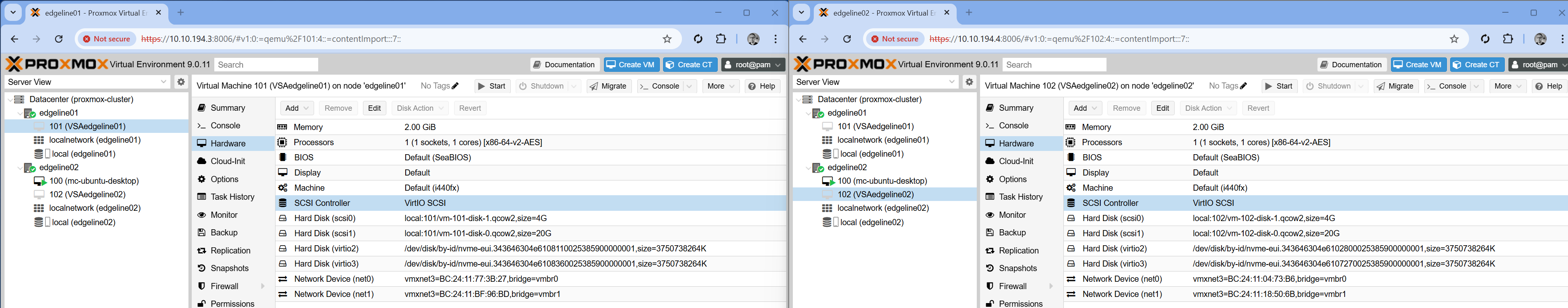Select localnetwork (edgeline02) in edgeline02 window tree

(x=883, y=208)
